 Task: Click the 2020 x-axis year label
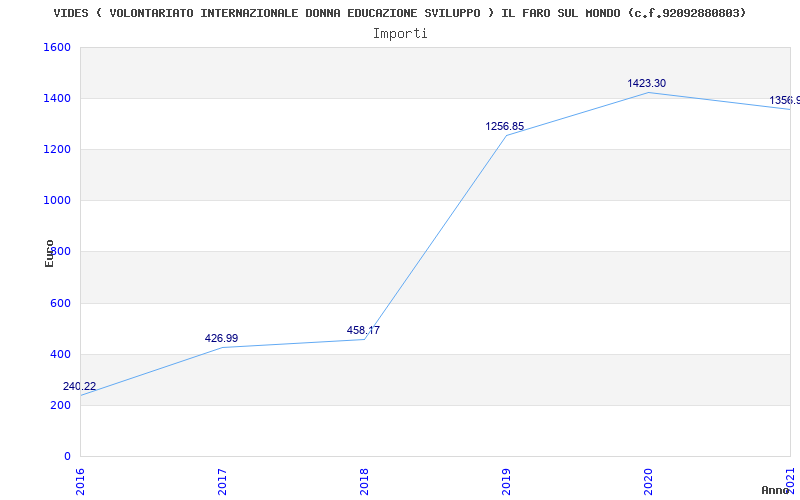point(648,480)
